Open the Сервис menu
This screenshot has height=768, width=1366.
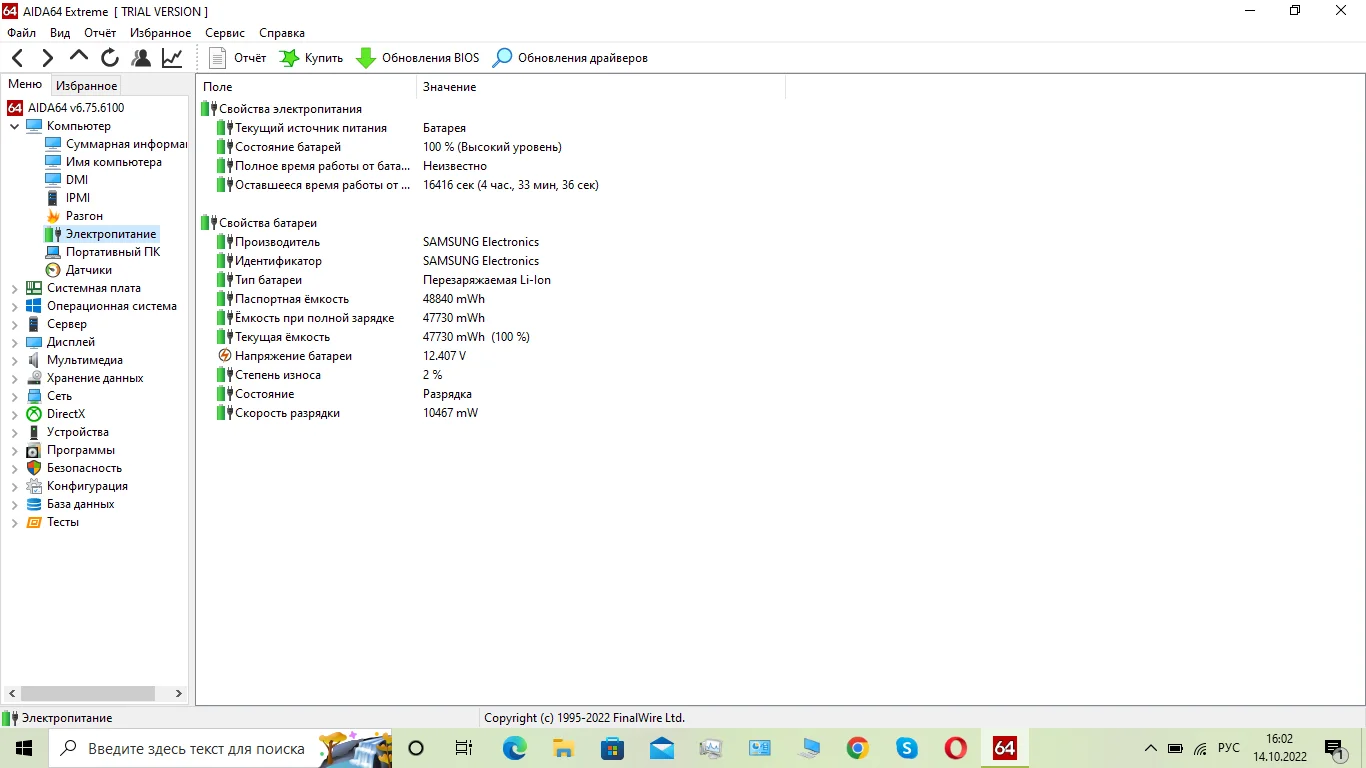pyautogui.click(x=225, y=33)
